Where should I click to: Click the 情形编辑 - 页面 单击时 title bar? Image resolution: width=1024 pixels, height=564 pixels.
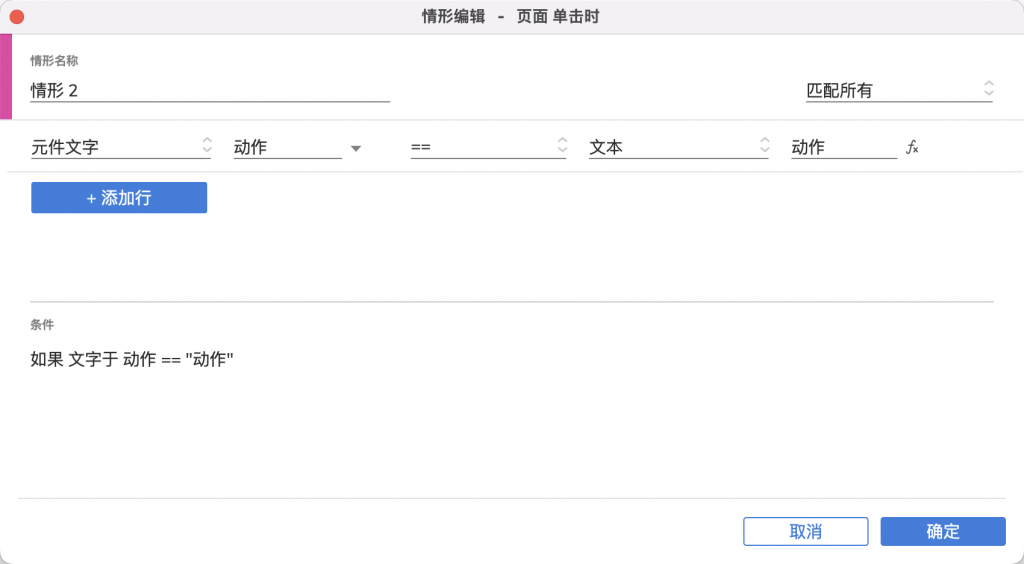511,17
